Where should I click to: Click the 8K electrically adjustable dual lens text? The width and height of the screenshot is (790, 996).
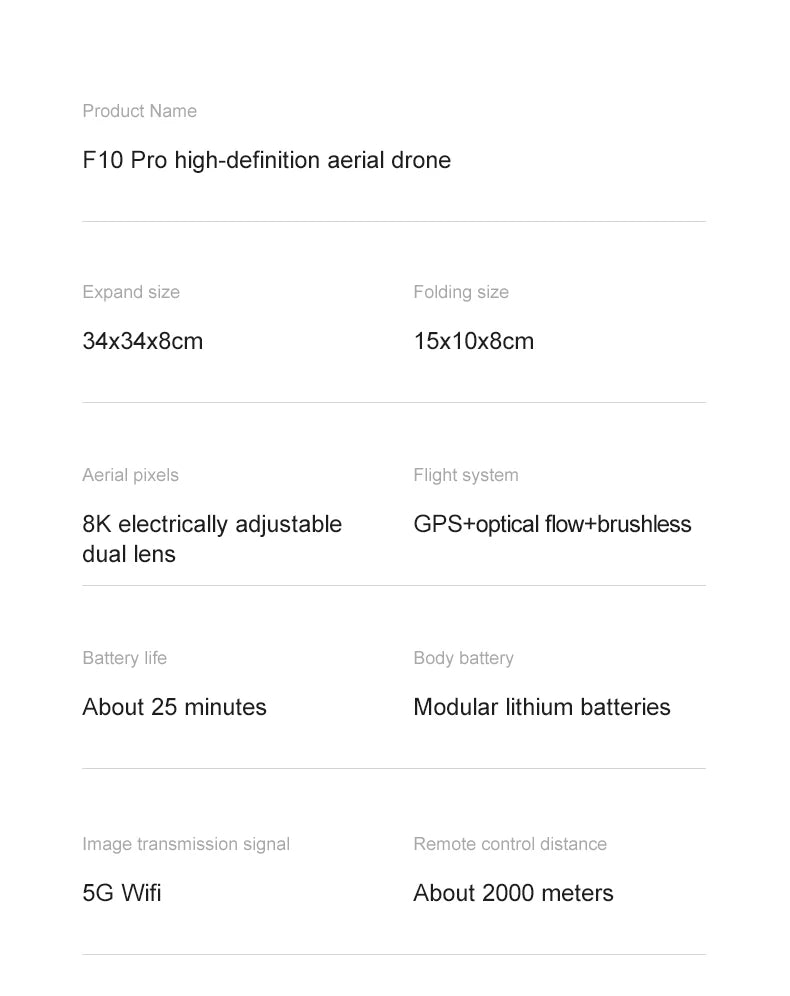(211, 538)
